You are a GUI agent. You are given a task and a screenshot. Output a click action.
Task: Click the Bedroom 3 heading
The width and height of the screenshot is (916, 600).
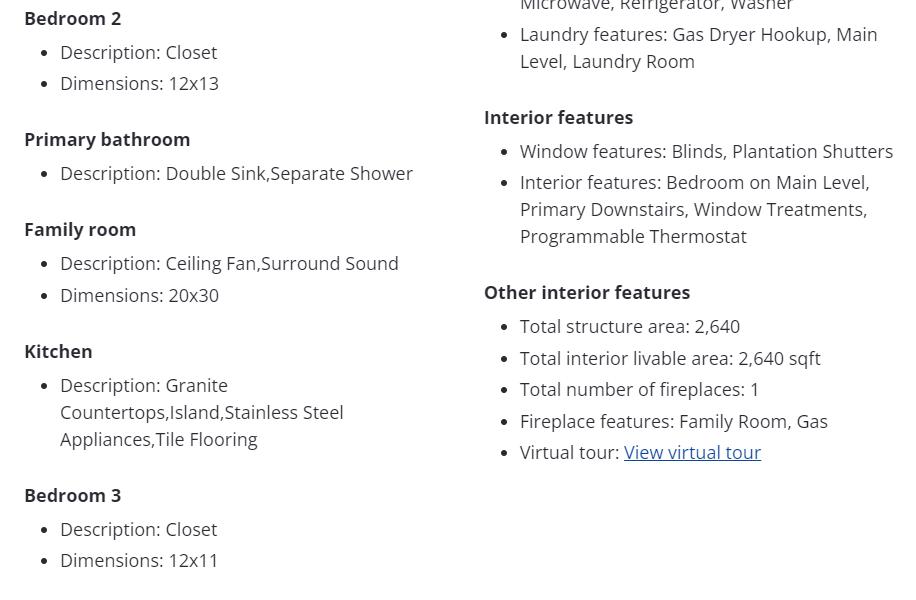tap(73, 496)
